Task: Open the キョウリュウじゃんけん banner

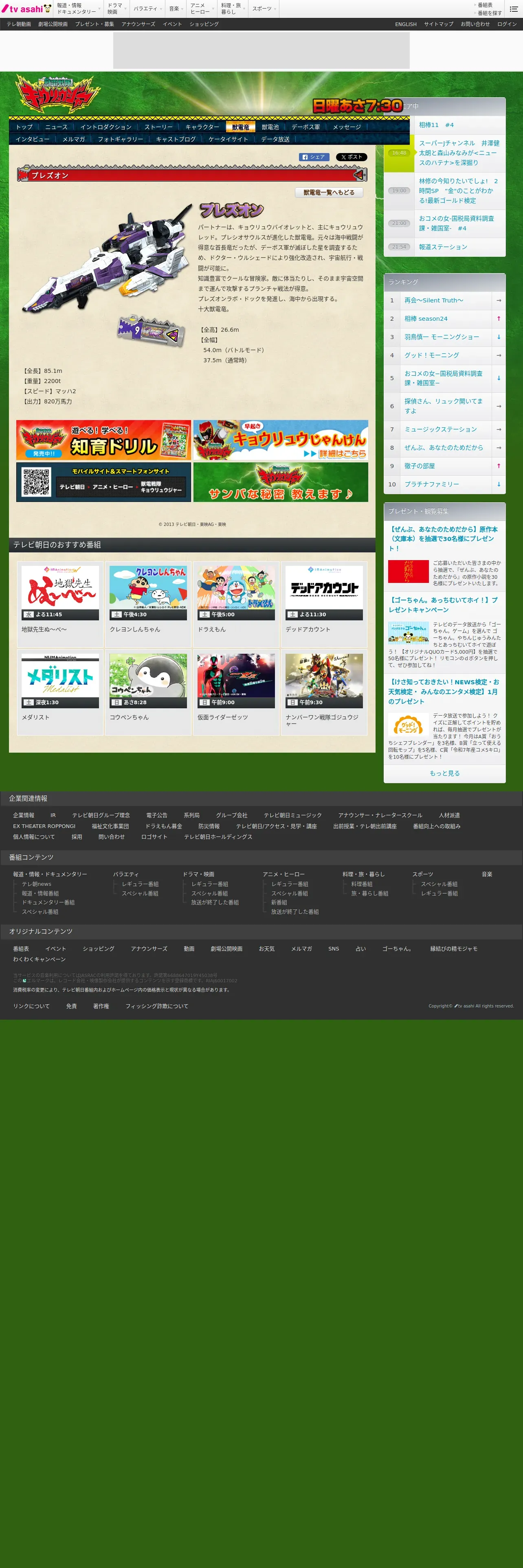Action: (281, 440)
